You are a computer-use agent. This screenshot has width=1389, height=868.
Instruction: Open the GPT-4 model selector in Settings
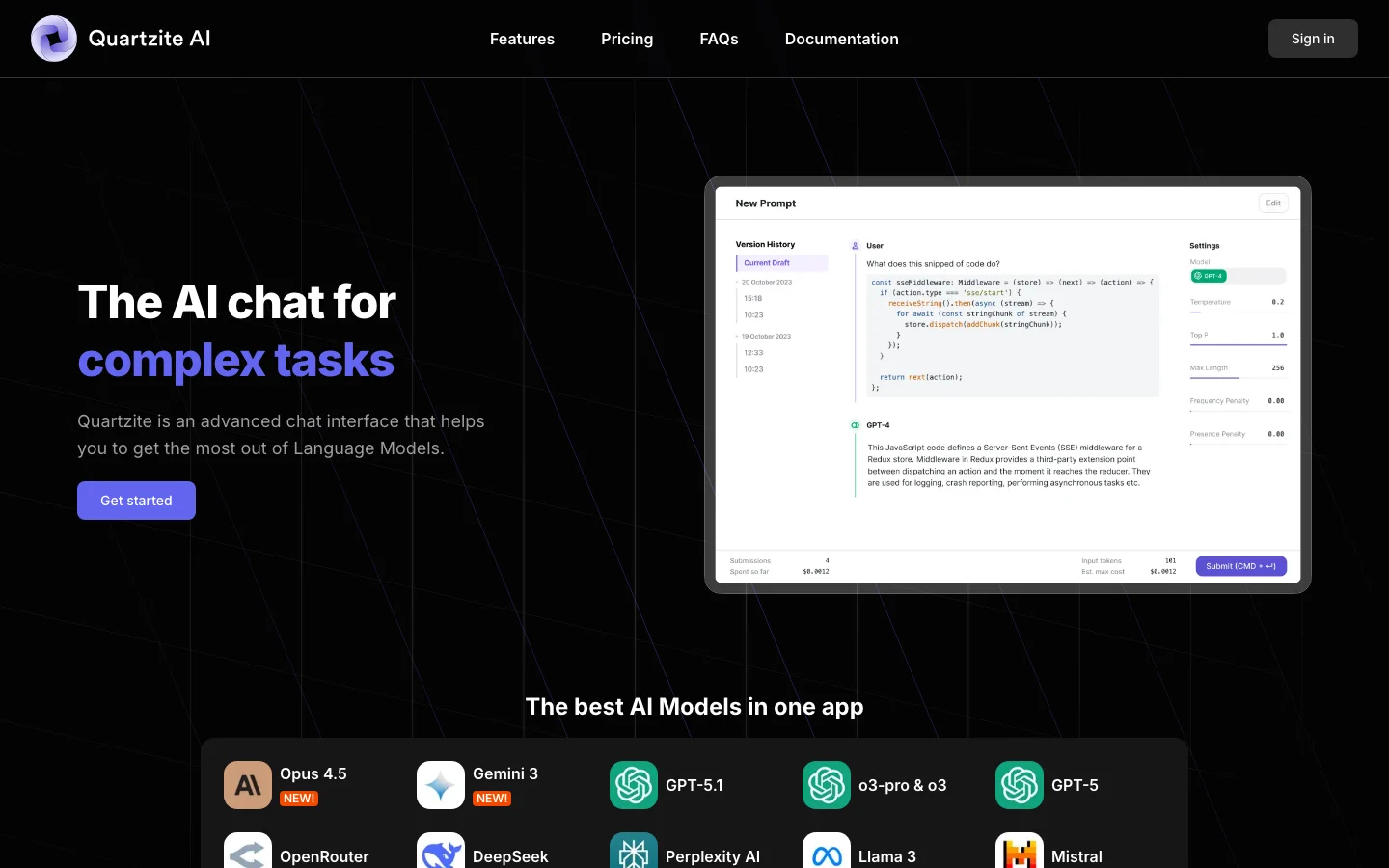click(1238, 276)
